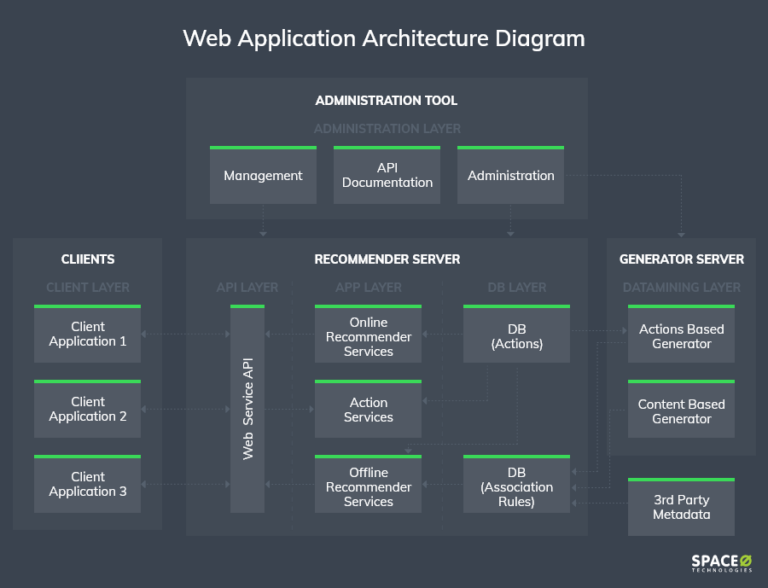Viewport: 768px width, 588px height.
Task: Click the CLIENT LAYER label
Action: click(88, 287)
